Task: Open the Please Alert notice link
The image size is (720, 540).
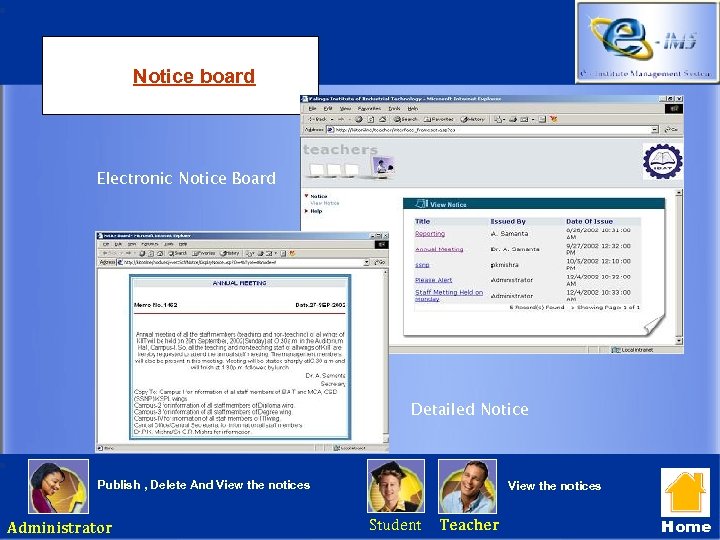Action: coord(433,280)
